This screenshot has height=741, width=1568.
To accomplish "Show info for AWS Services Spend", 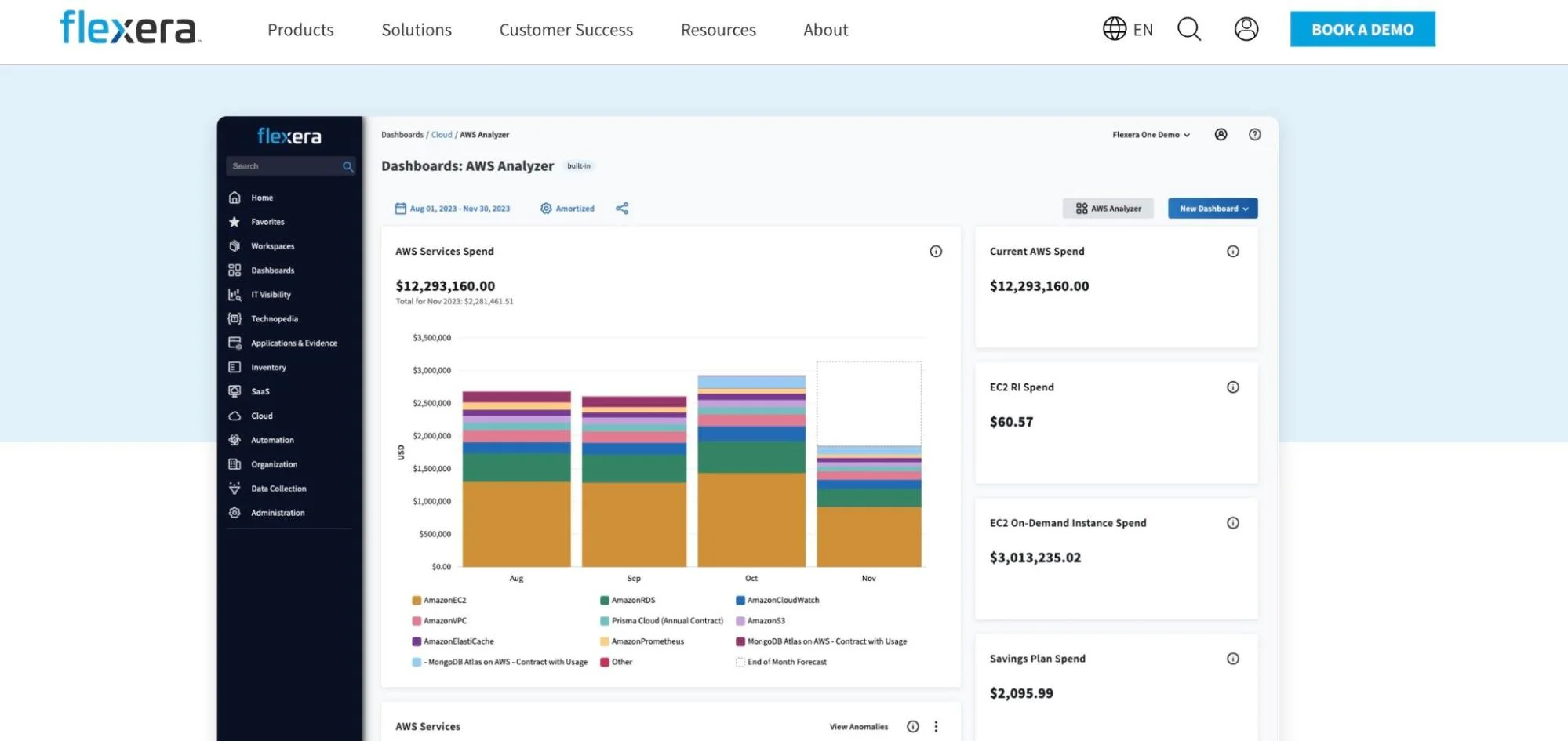I will tap(936, 252).
